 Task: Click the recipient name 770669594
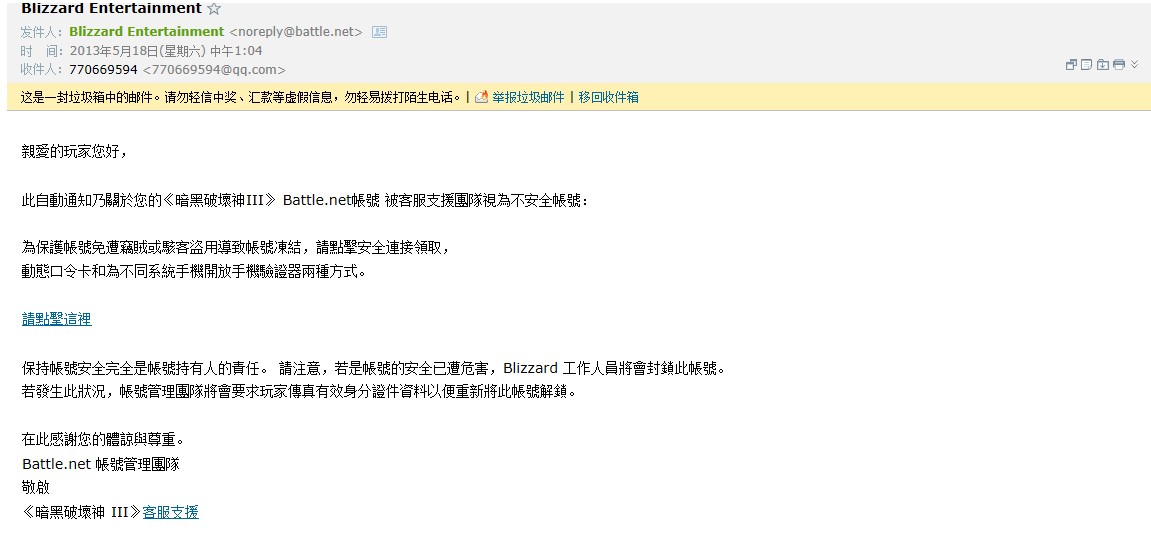104,70
